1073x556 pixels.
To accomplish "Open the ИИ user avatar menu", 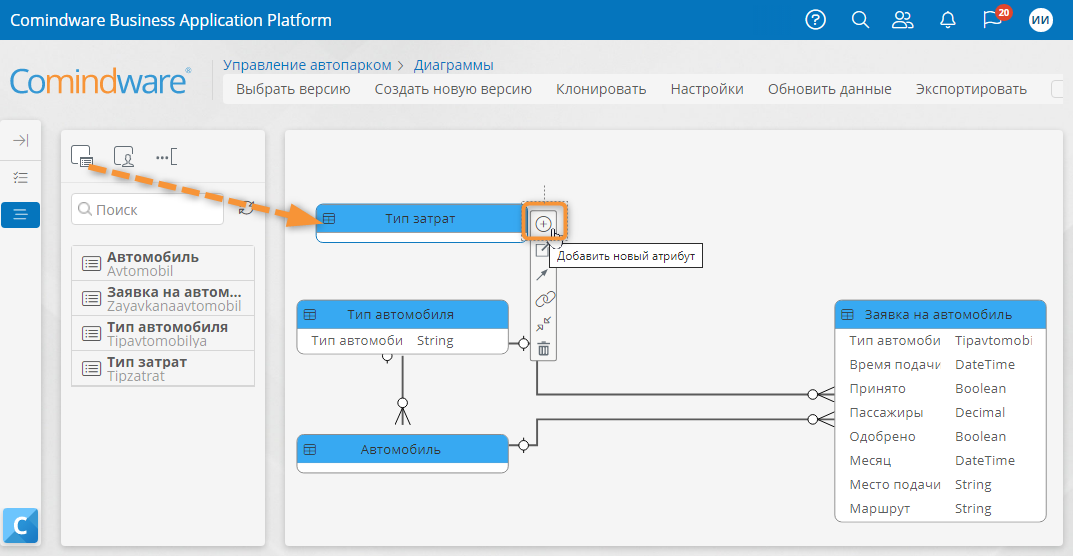I will point(1041,20).
